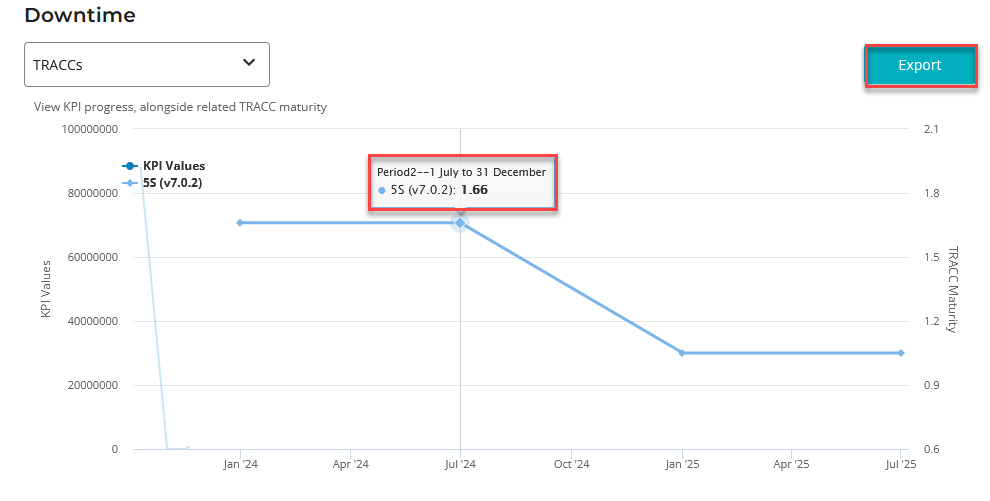Click the Jul '25 data point marker

click(901, 353)
